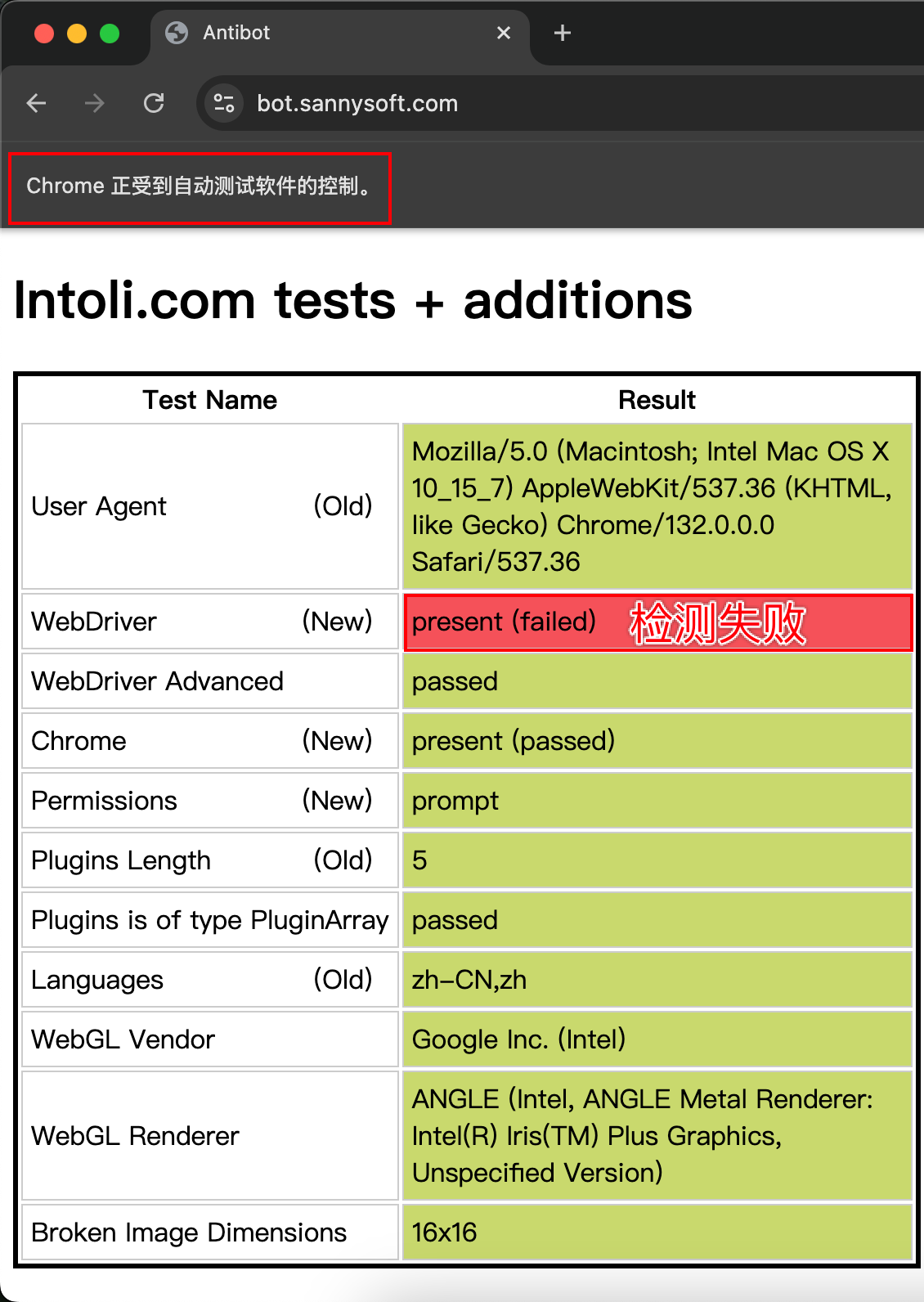
Task: Click the green fullscreen window button
Action: 110,33
